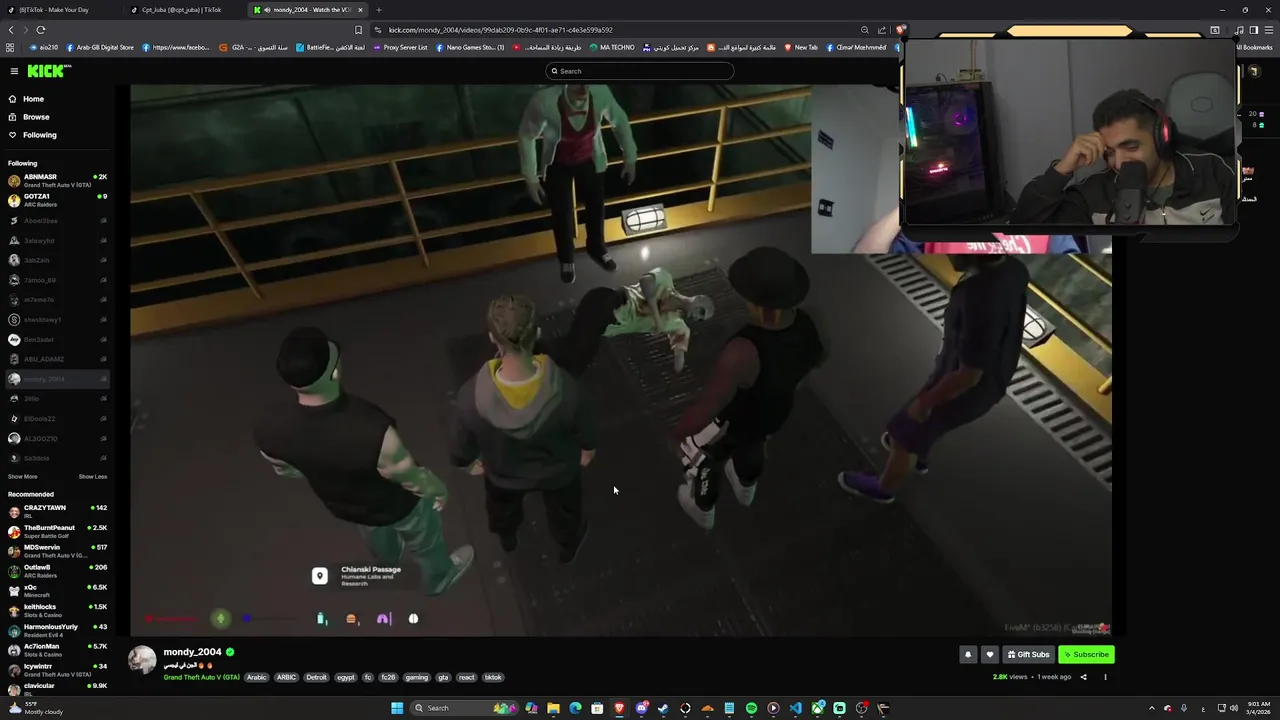Open ABNMASR channel in Following list

coord(57,180)
